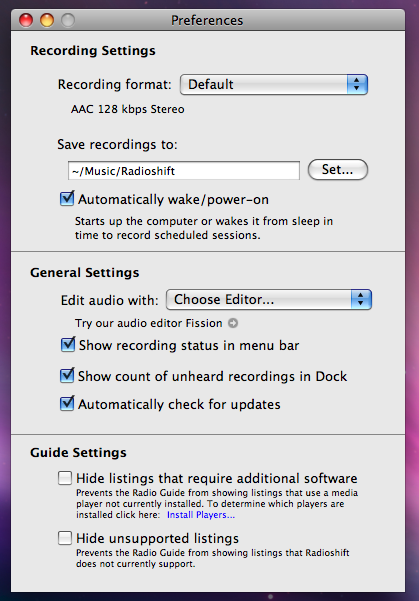Click the Fission arrow icon
This screenshot has width=419, height=601.
[x=233, y=323]
